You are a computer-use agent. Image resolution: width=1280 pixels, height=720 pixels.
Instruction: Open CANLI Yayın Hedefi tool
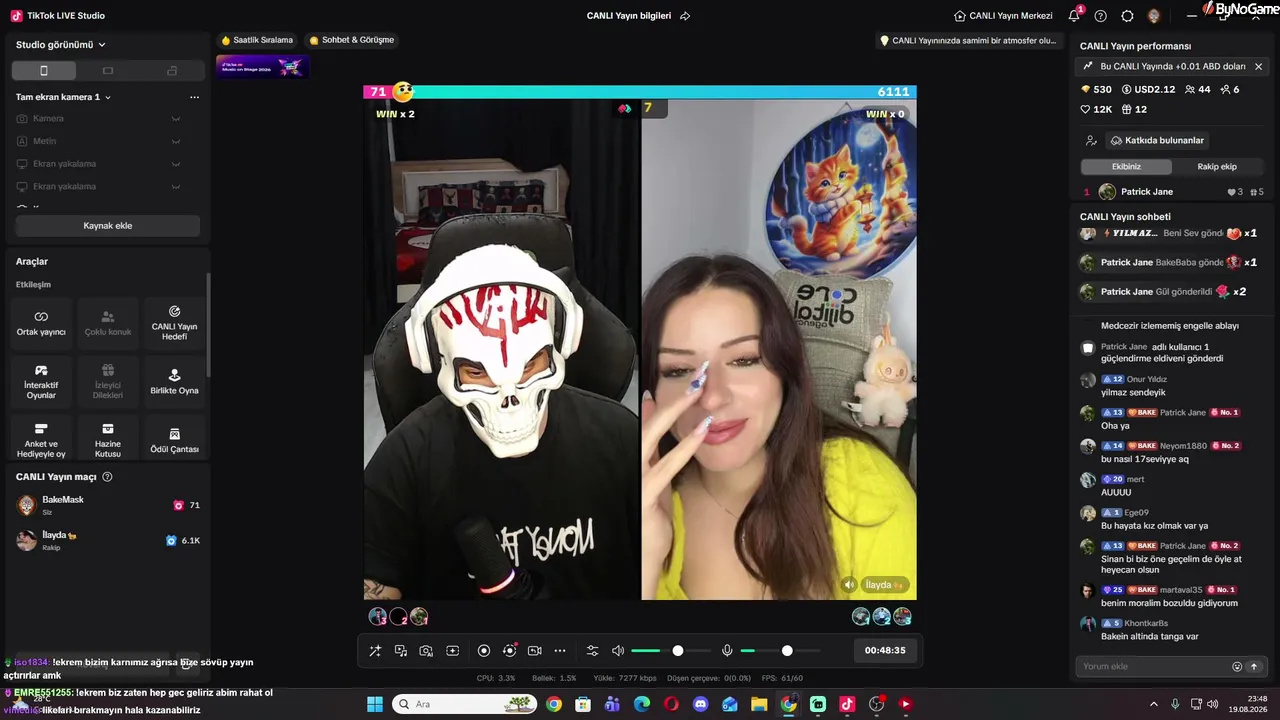click(174, 322)
